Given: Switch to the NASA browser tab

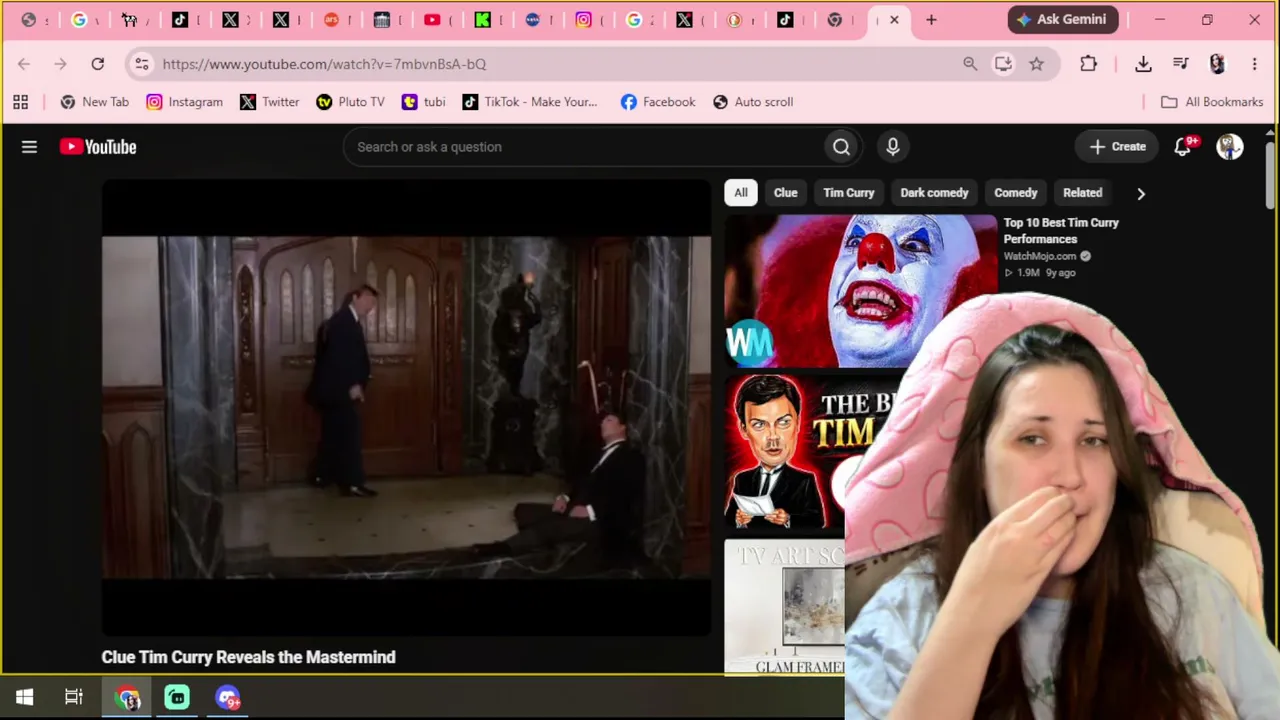Looking at the screenshot, I should pyautogui.click(x=533, y=20).
